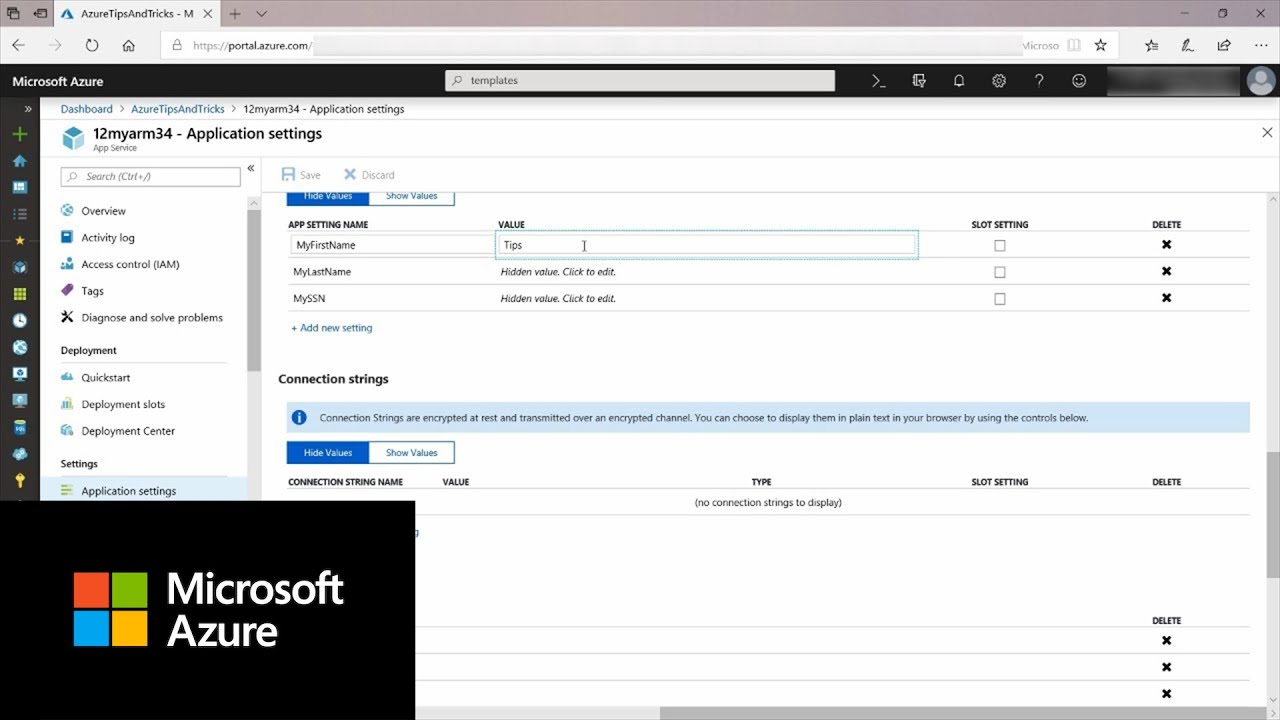Viewport: 1280px width, 720px height.
Task: Open the browser tab list dropdown arrow
Action: [x=261, y=14]
